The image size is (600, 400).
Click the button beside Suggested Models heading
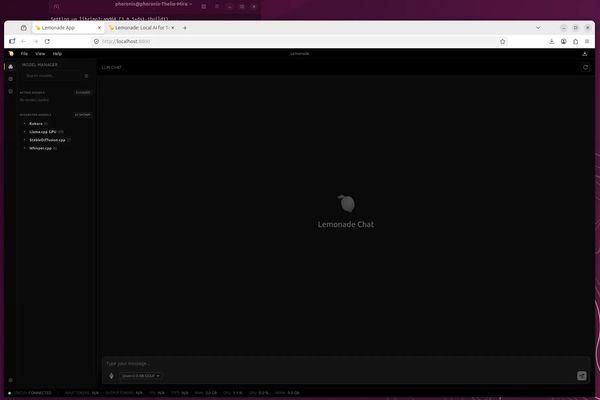[83, 115]
